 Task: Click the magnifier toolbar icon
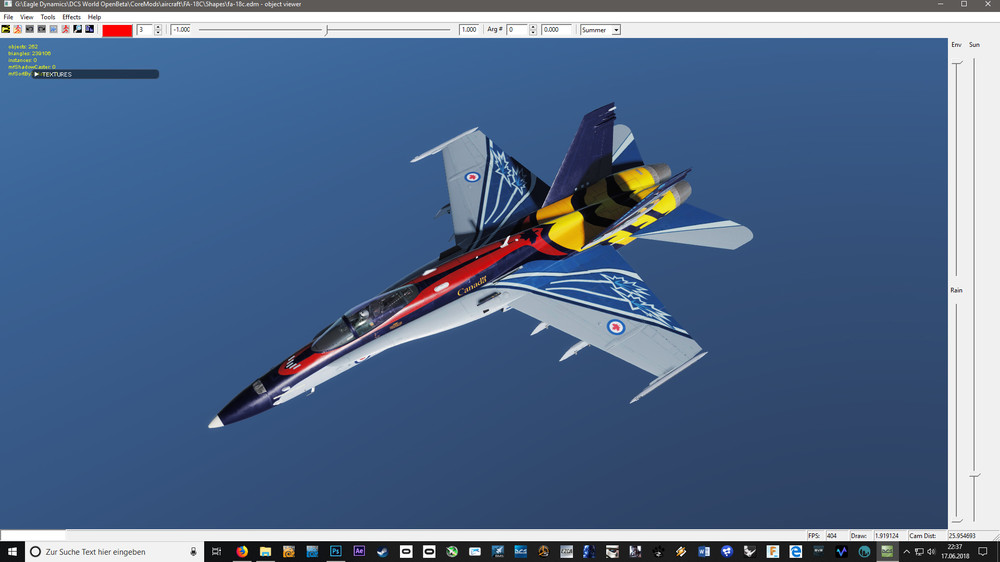coord(78,29)
